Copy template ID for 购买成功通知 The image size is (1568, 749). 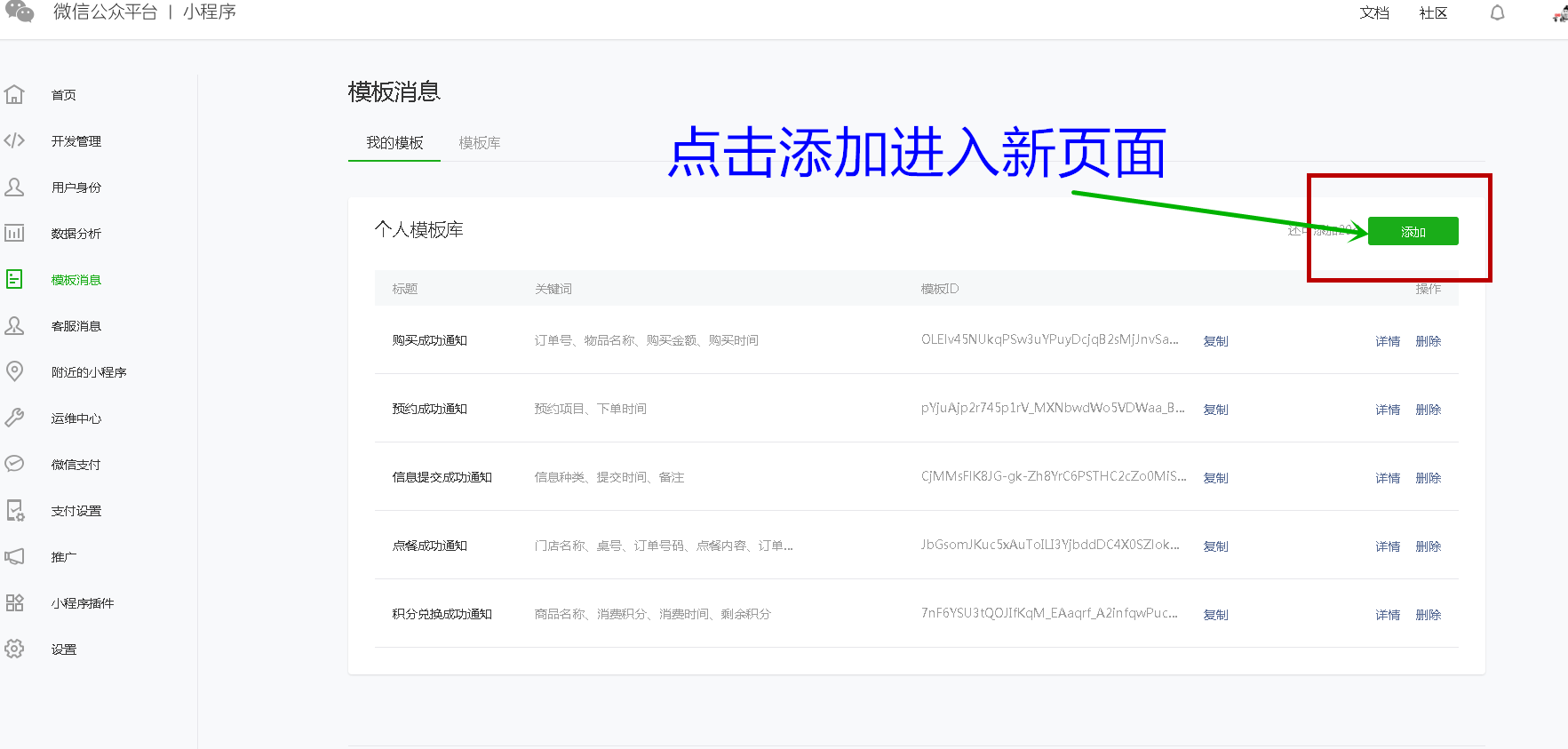point(1215,341)
